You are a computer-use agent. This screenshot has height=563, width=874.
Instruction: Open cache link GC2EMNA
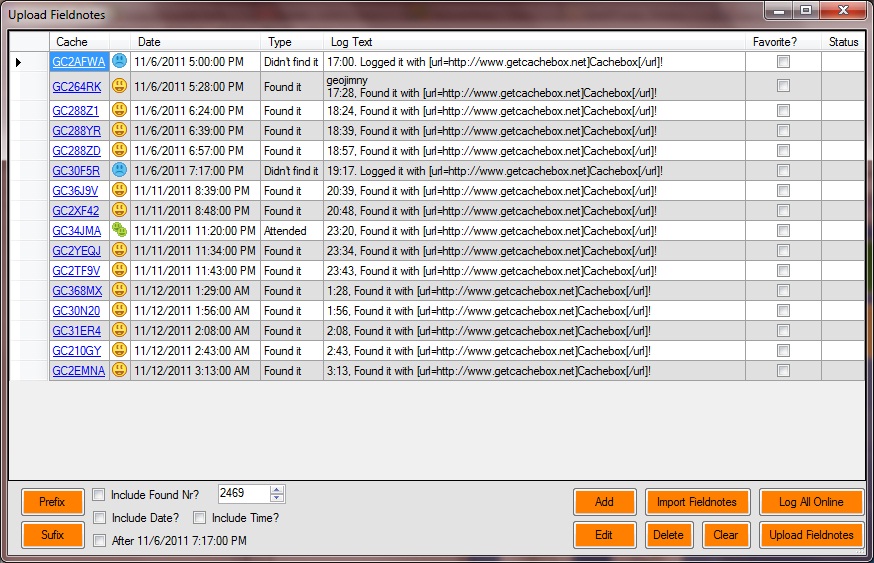tap(79, 371)
